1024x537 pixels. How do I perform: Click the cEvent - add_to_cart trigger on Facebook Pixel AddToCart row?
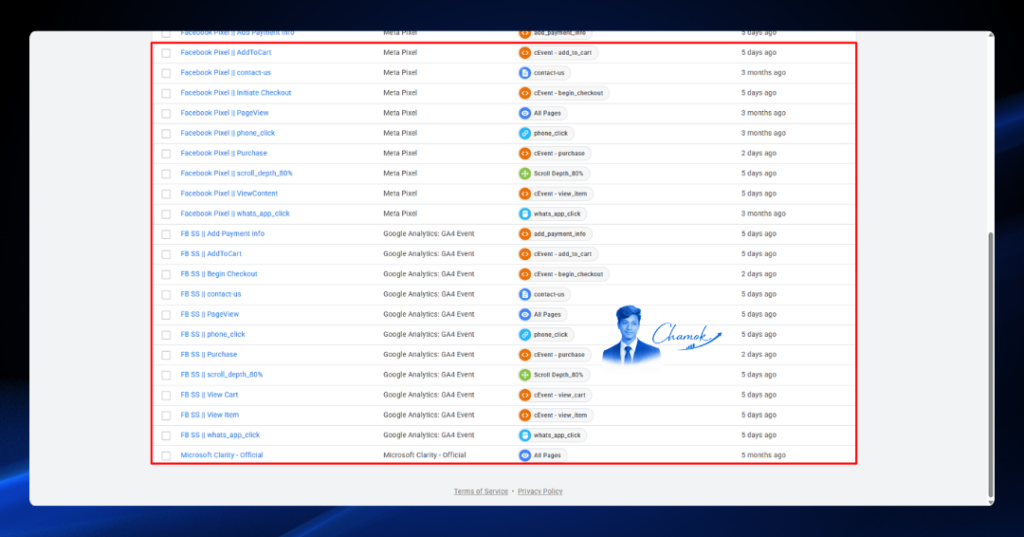tap(558, 53)
